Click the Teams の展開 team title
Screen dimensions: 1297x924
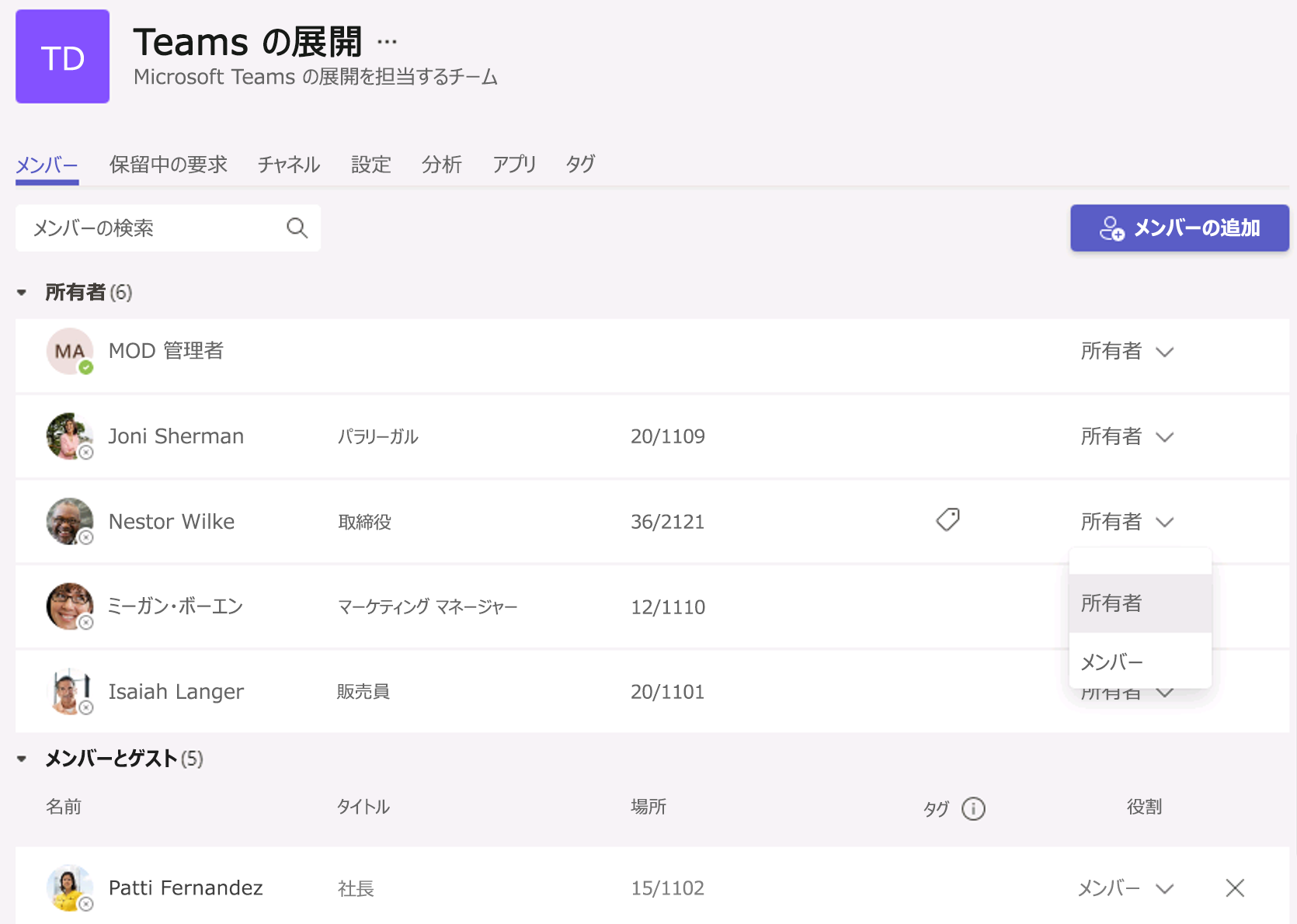248,42
